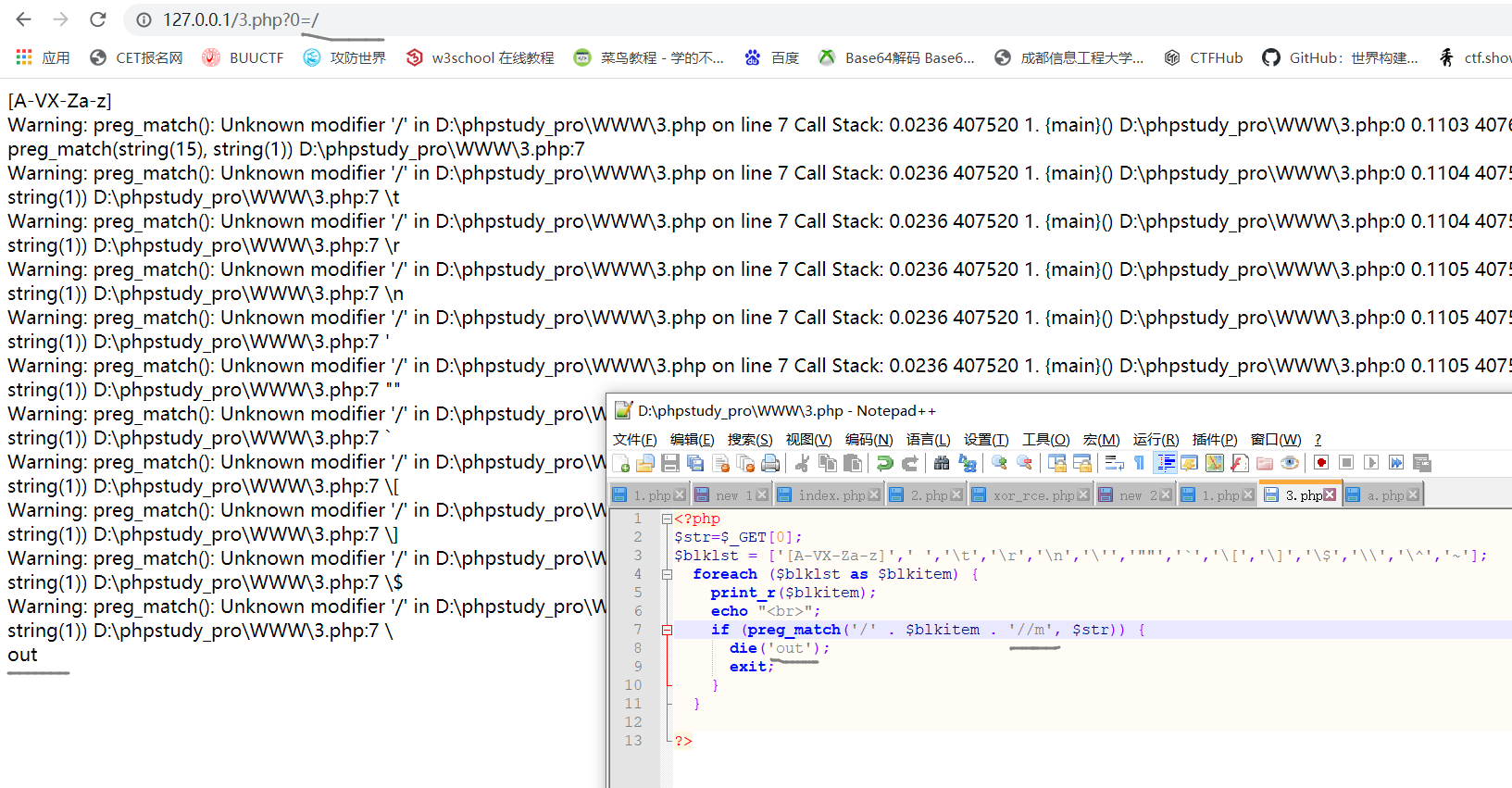Open the 编码(N) menu in Notepad++
This screenshot has height=788, width=1512.
click(x=868, y=440)
